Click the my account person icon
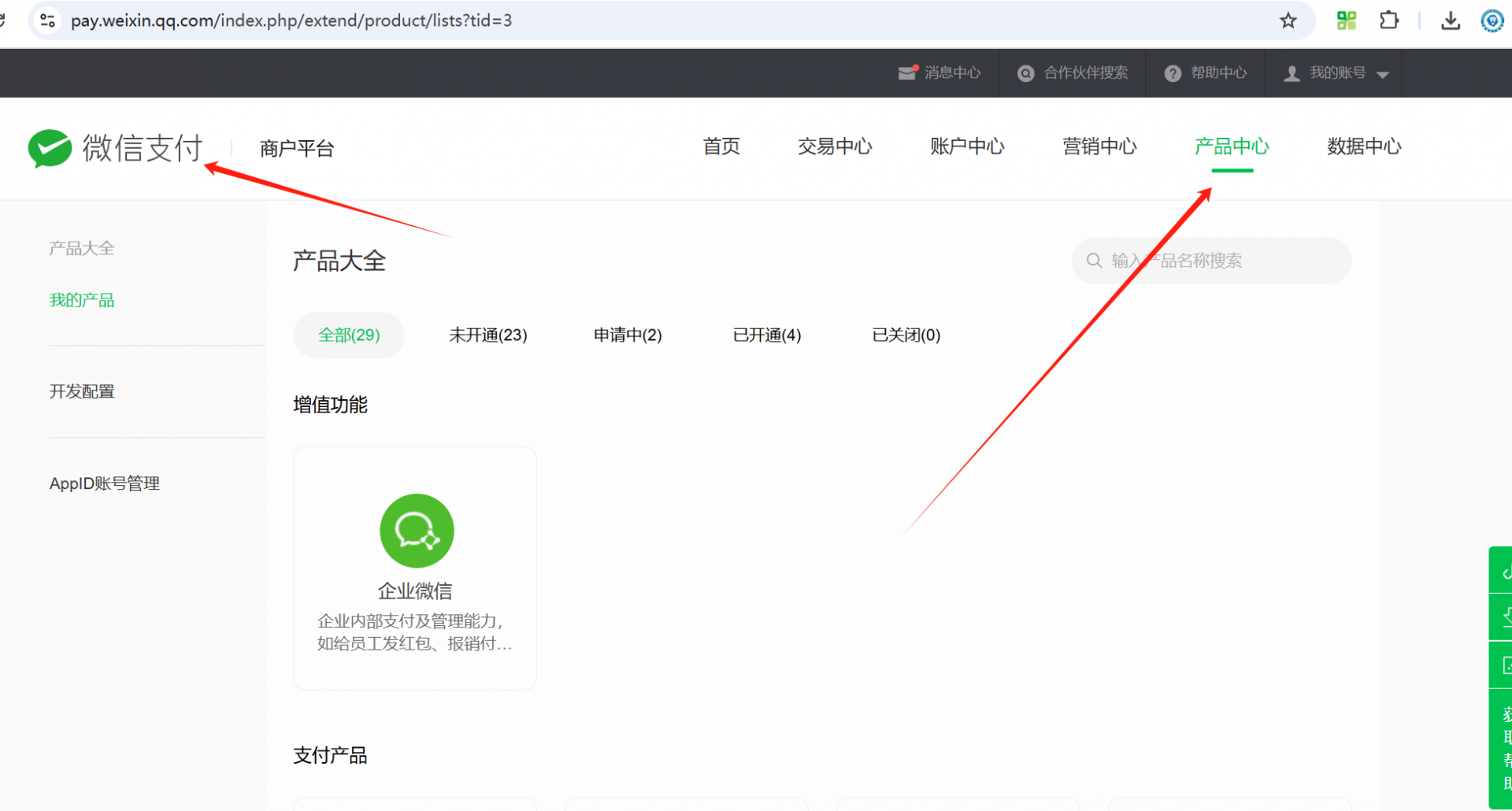1512x811 pixels. [x=1291, y=73]
